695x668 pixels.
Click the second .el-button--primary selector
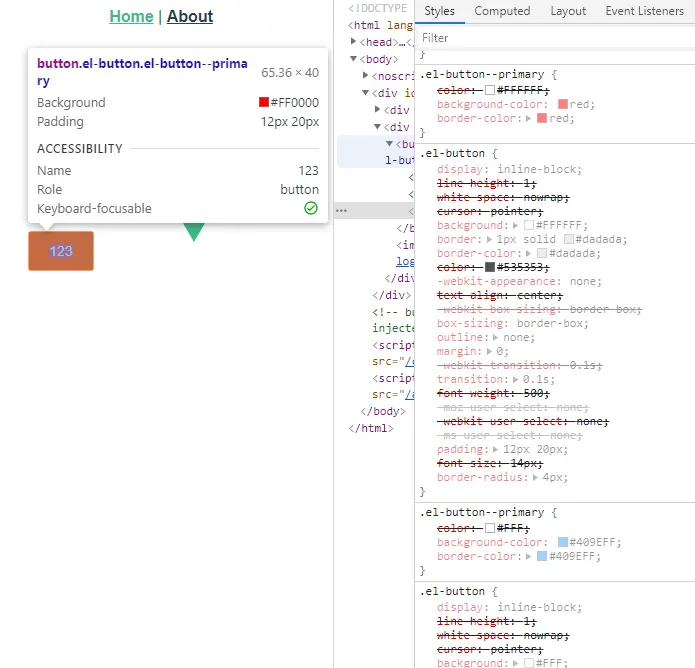click(x=482, y=512)
